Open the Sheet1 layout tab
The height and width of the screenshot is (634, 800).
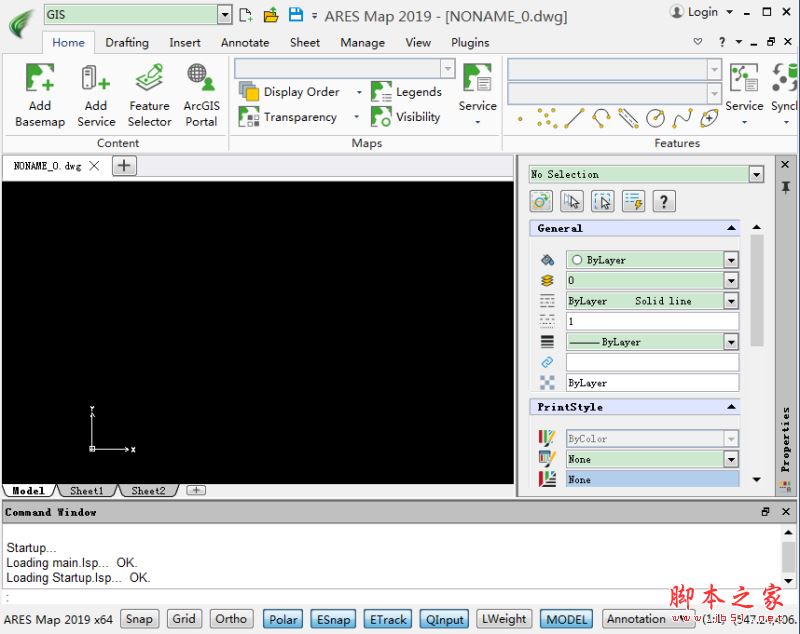pos(87,491)
